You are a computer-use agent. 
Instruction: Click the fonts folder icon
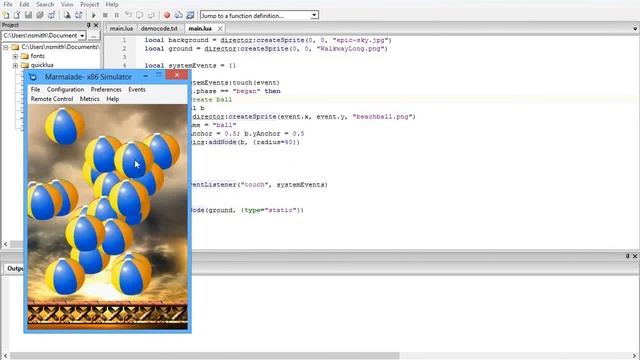pyautogui.click(x=24, y=56)
